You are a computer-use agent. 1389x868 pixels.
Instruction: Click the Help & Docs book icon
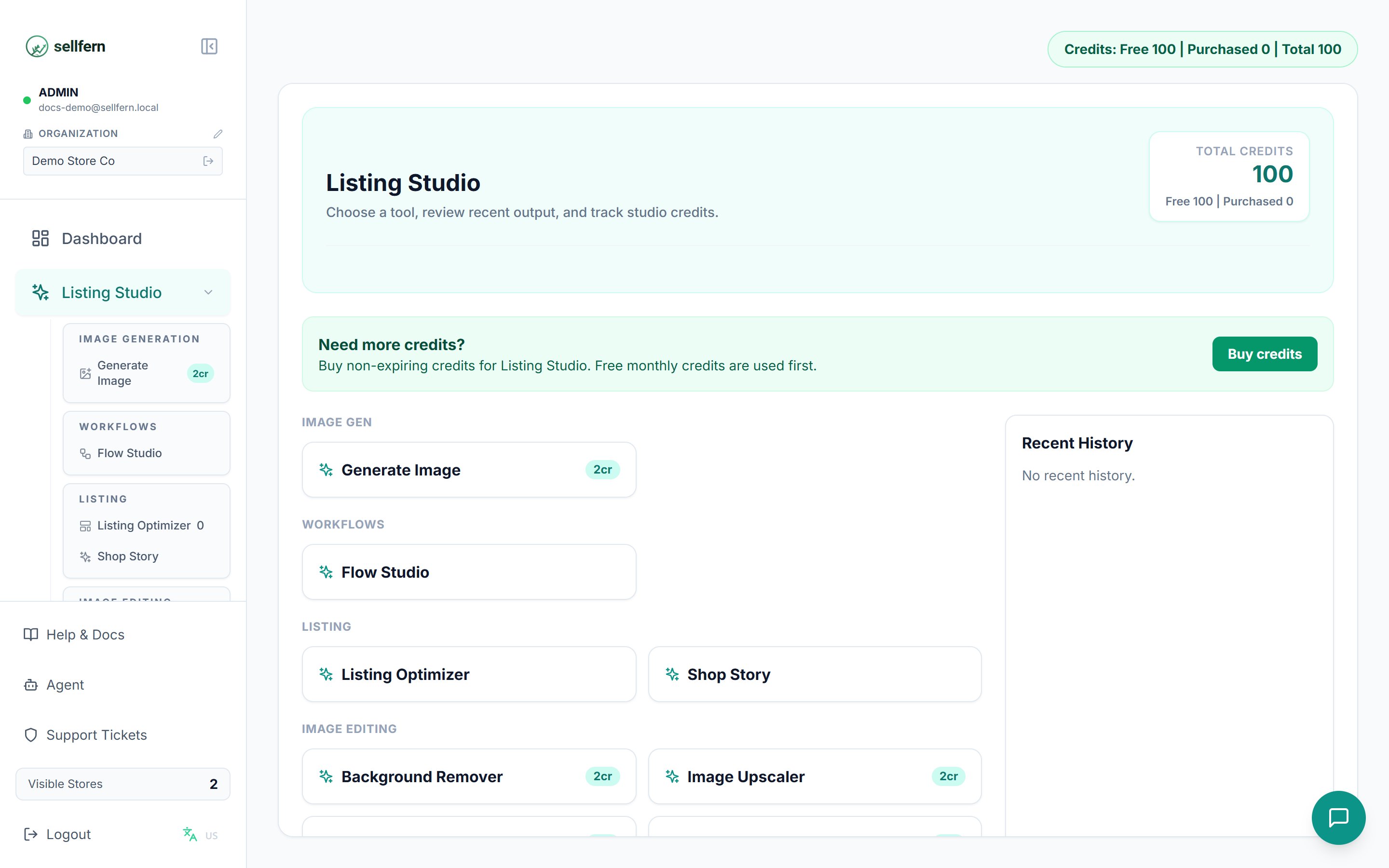pyautogui.click(x=31, y=634)
